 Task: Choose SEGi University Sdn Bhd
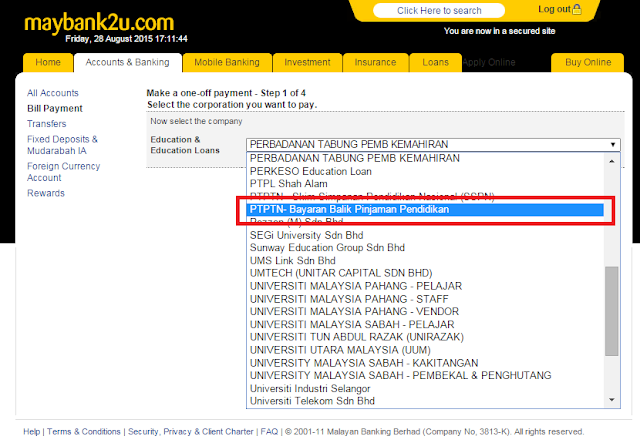pos(425,235)
